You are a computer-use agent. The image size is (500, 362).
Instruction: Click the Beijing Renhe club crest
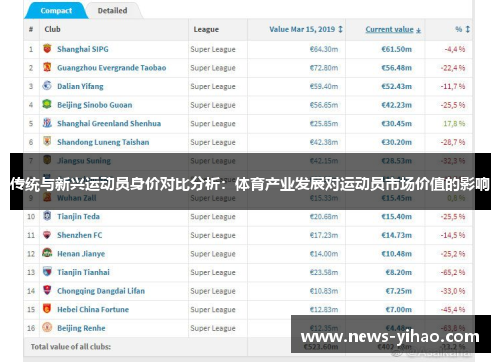(47, 327)
